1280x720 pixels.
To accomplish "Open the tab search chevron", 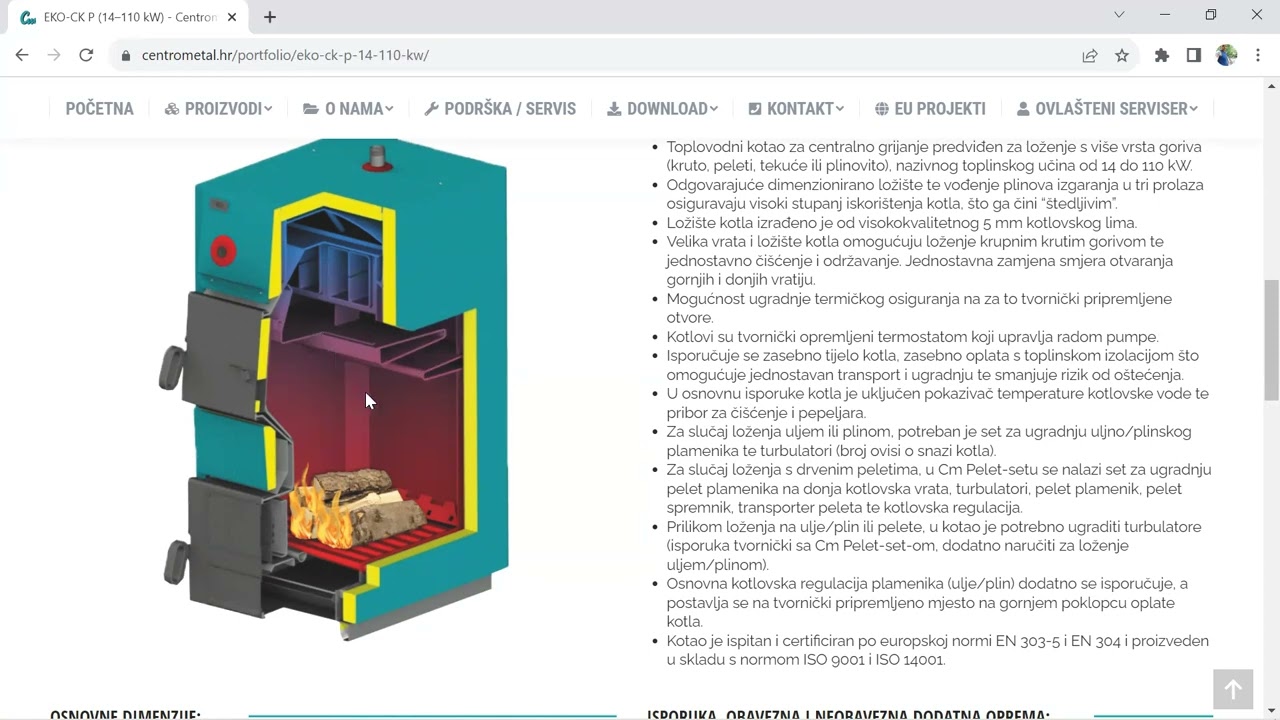I will [x=1119, y=15].
